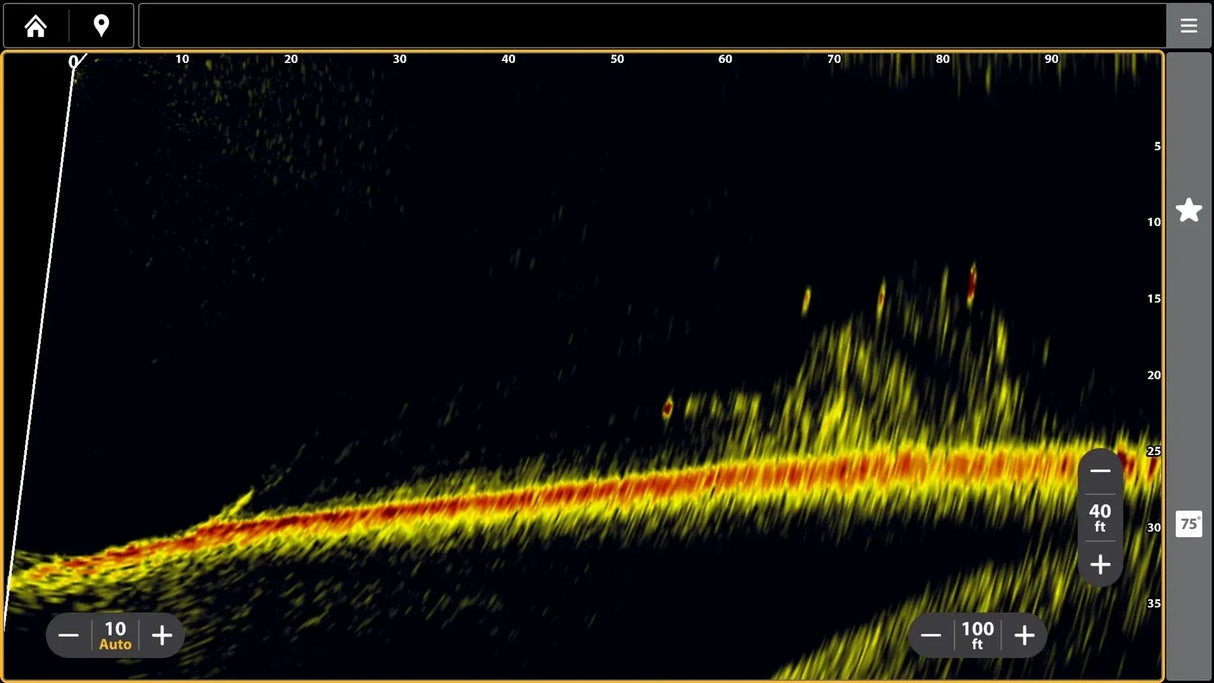Decrease sensitivity with the minus button
This screenshot has width=1214, height=683.
pos(69,634)
